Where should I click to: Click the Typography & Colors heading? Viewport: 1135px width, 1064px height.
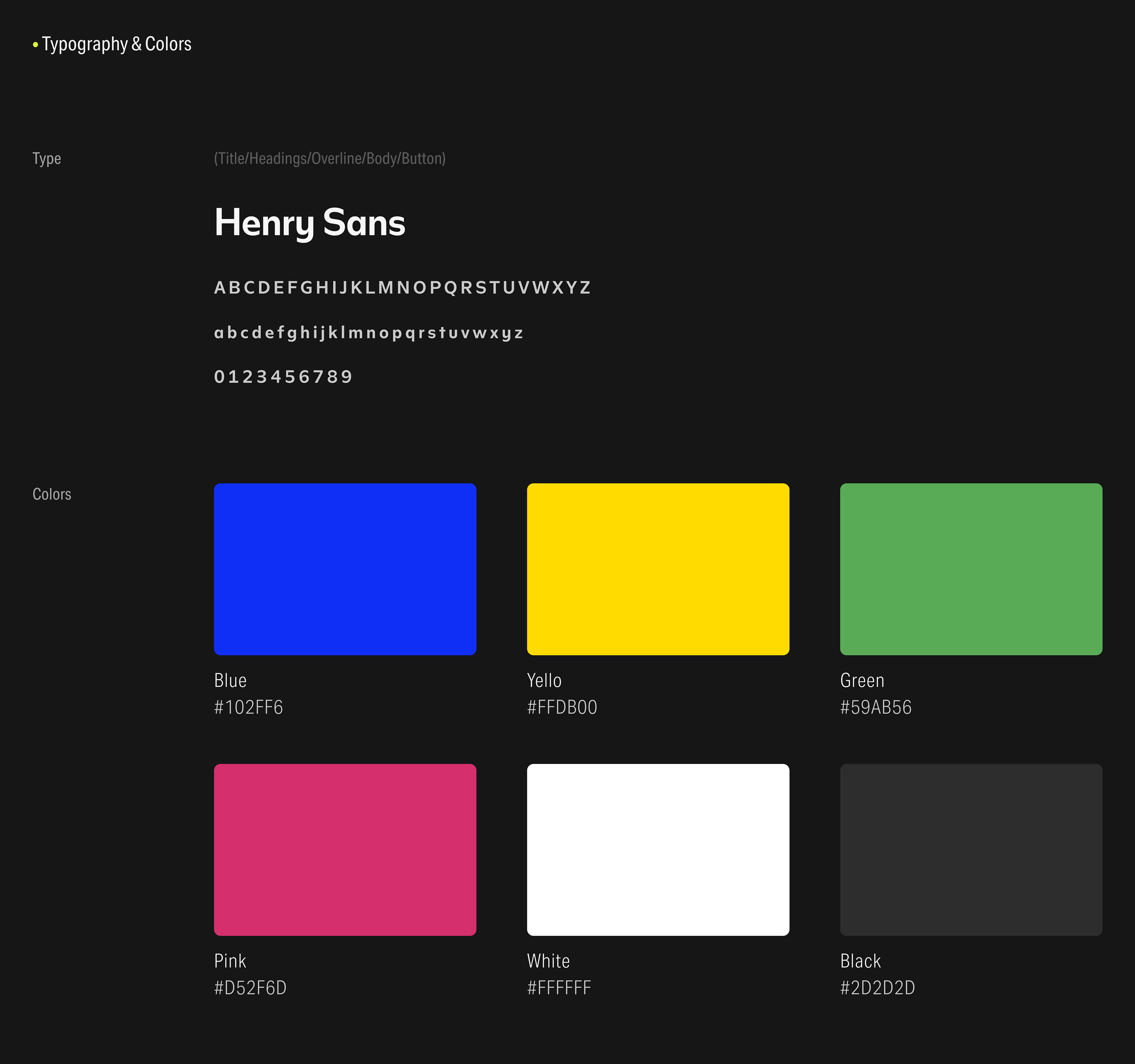(x=116, y=44)
